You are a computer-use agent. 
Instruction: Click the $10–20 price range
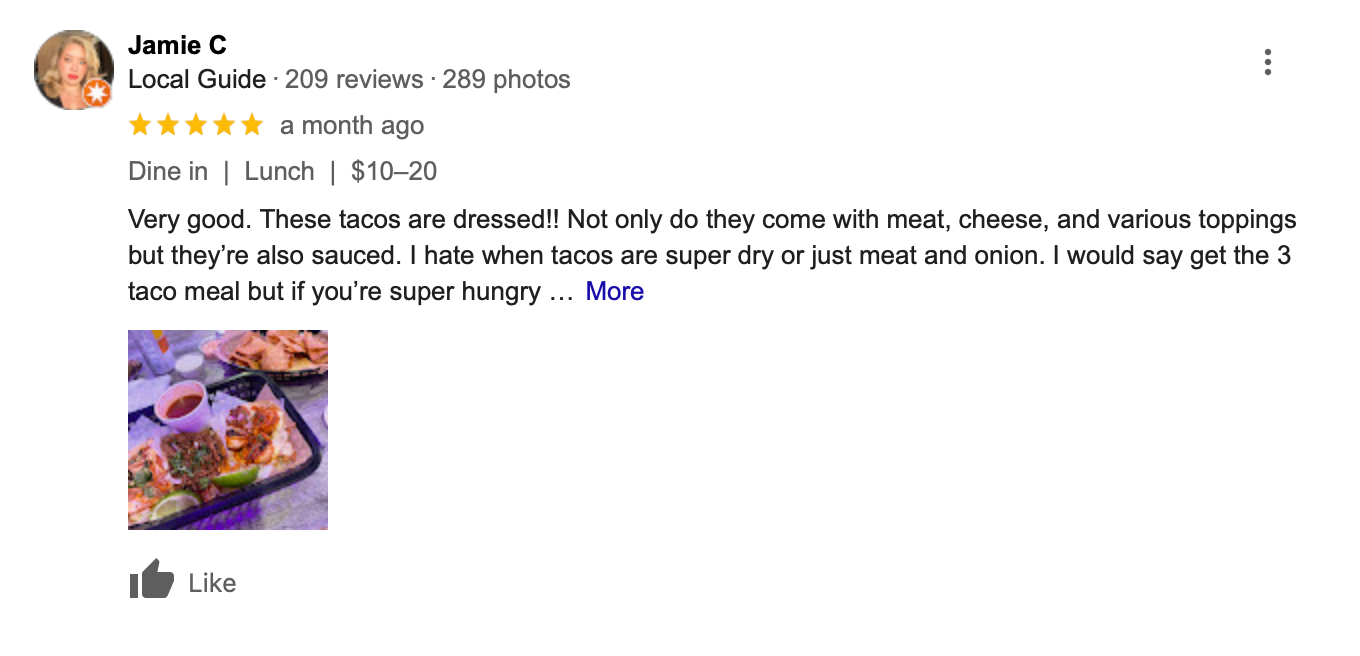[x=394, y=172]
